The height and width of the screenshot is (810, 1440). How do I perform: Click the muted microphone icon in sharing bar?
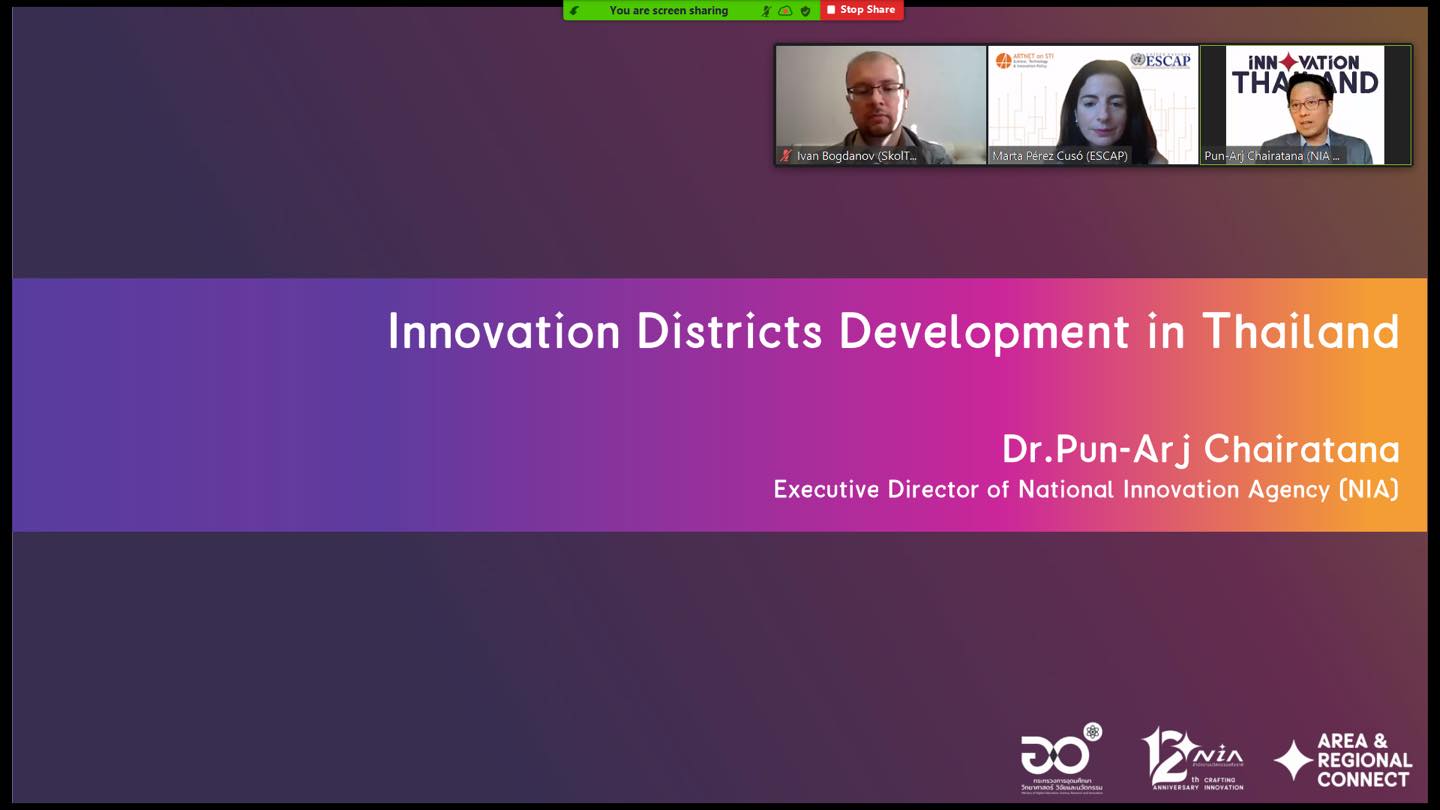[x=767, y=11]
